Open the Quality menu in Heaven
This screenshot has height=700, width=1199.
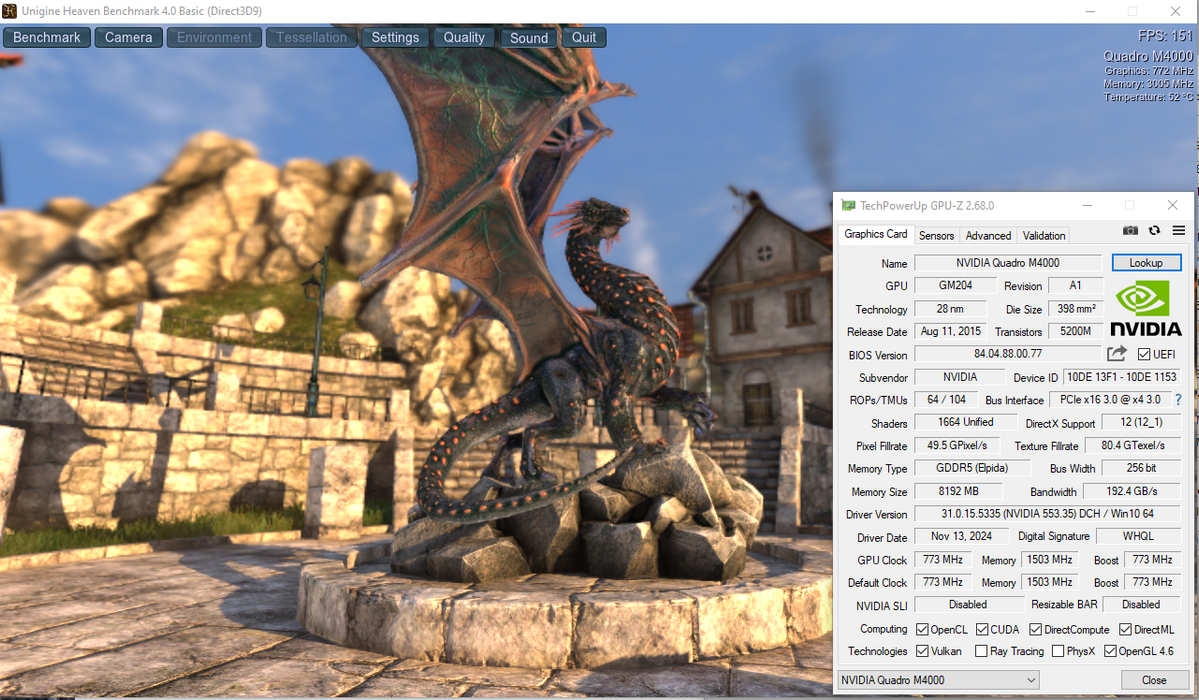coord(464,37)
